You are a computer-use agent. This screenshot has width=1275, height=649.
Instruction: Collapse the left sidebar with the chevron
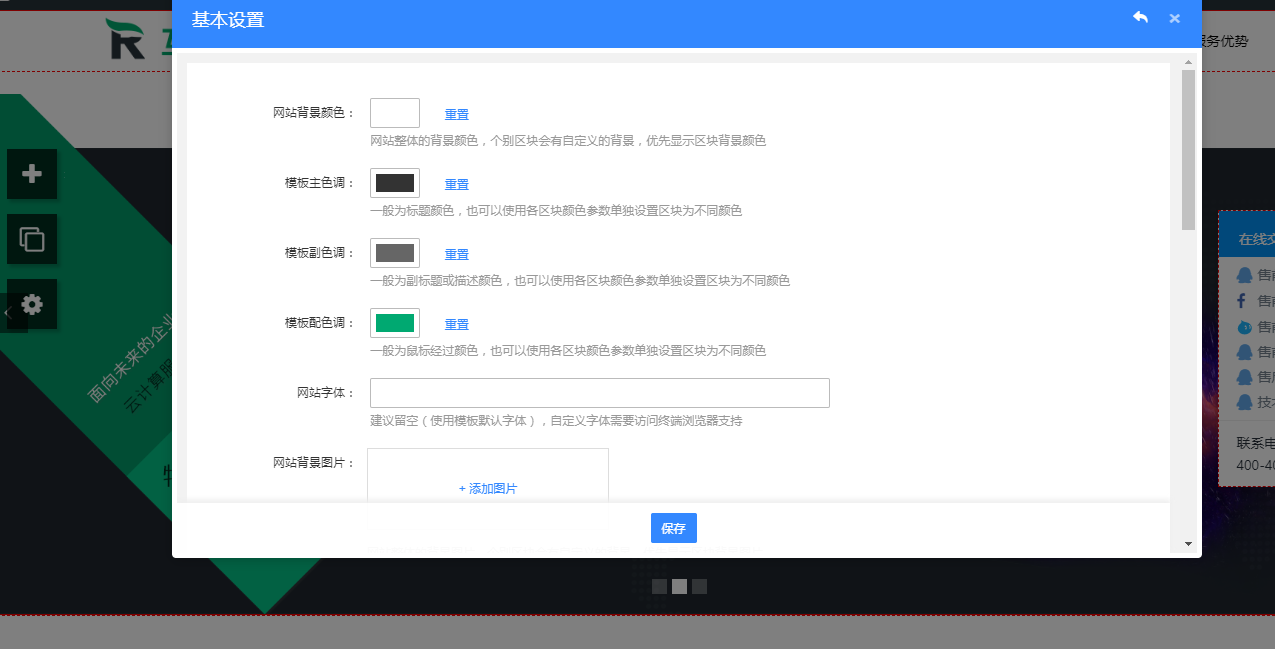coord(8,312)
